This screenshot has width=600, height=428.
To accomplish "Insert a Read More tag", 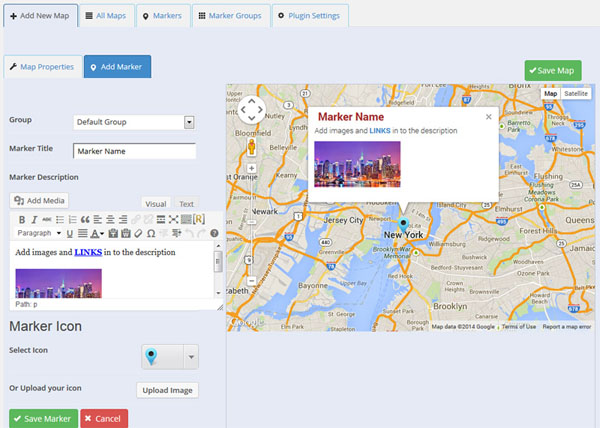I will coord(161,220).
